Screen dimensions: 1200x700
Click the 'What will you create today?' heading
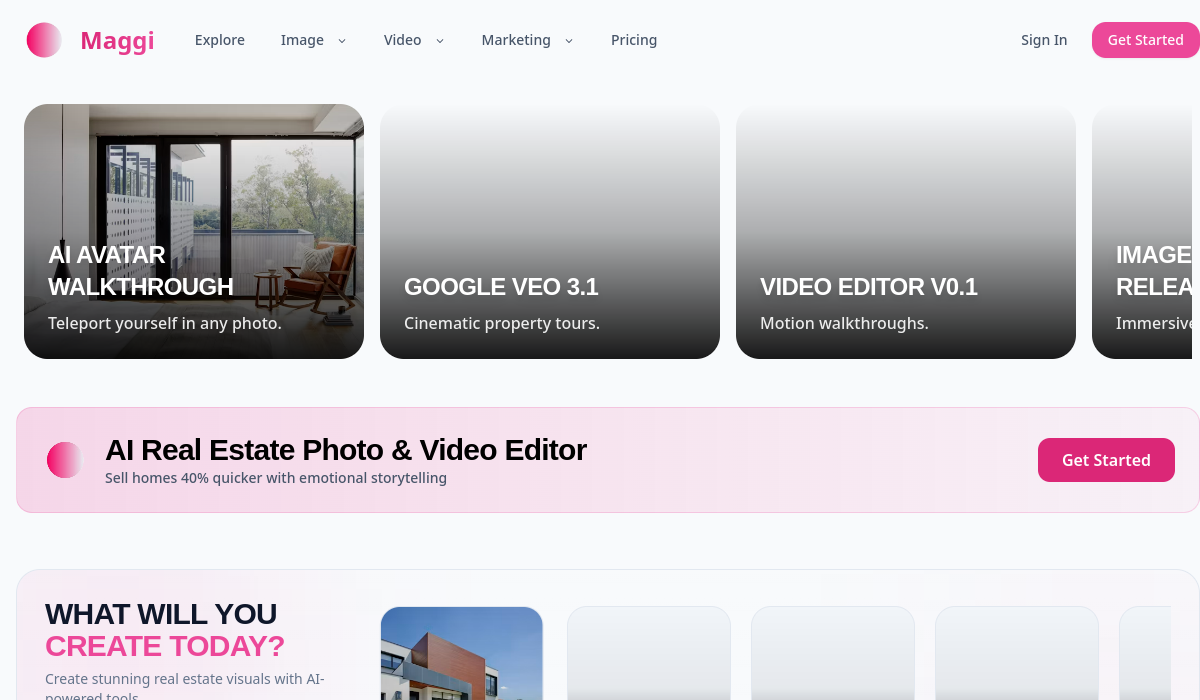click(165, 630)
